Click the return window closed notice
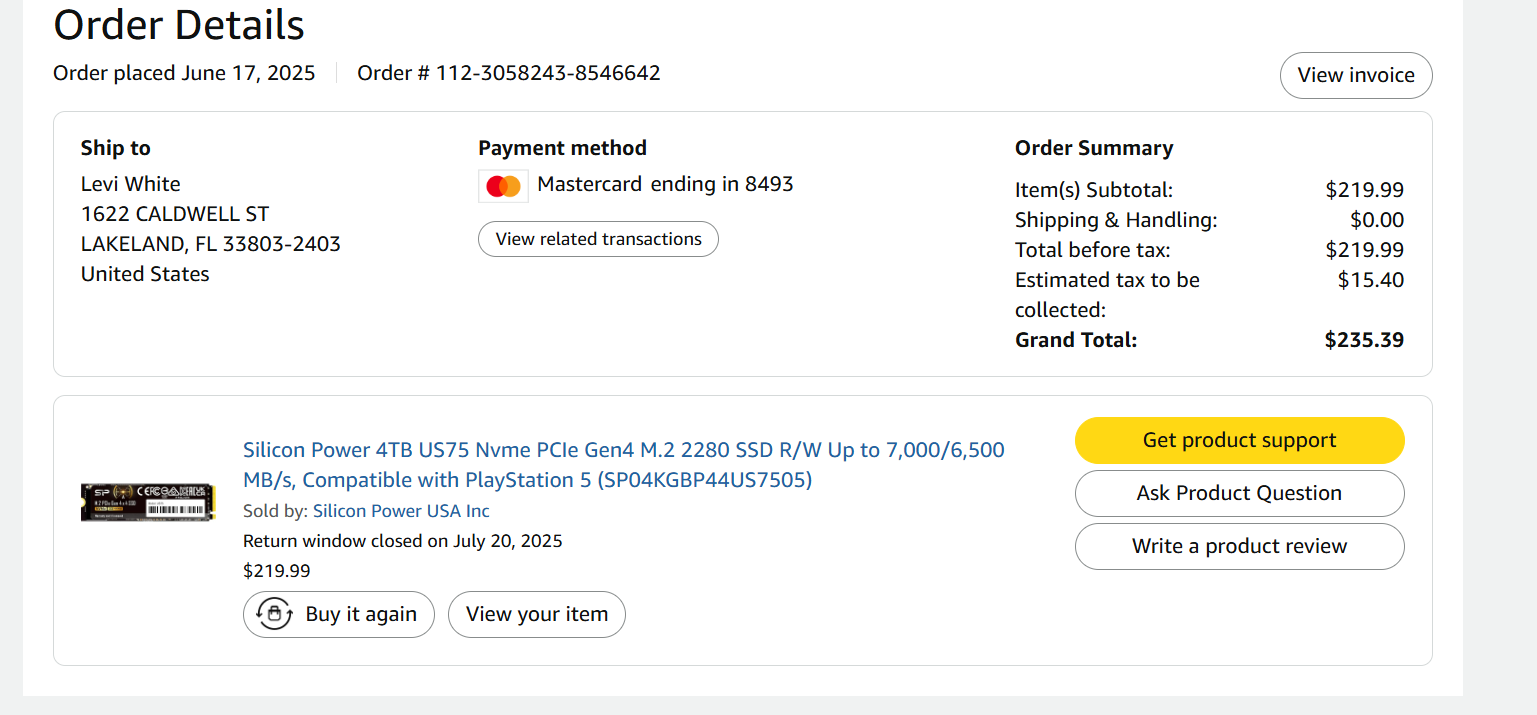The height and width of the screenshot is (715, 1537). pyautogui.click(x=402, y=541)
